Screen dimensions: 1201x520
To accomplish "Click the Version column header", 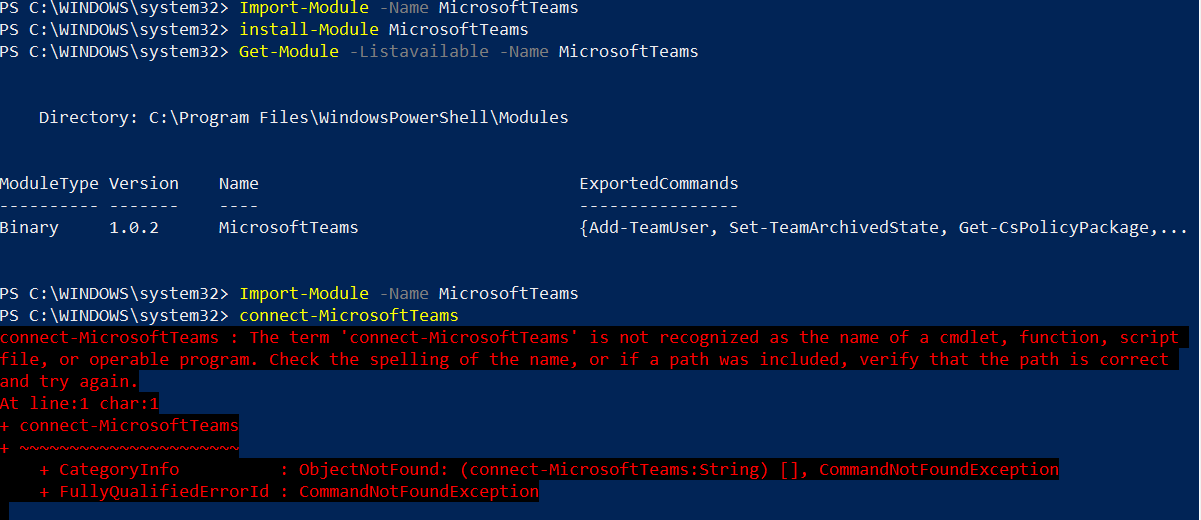I will (144, 184).
